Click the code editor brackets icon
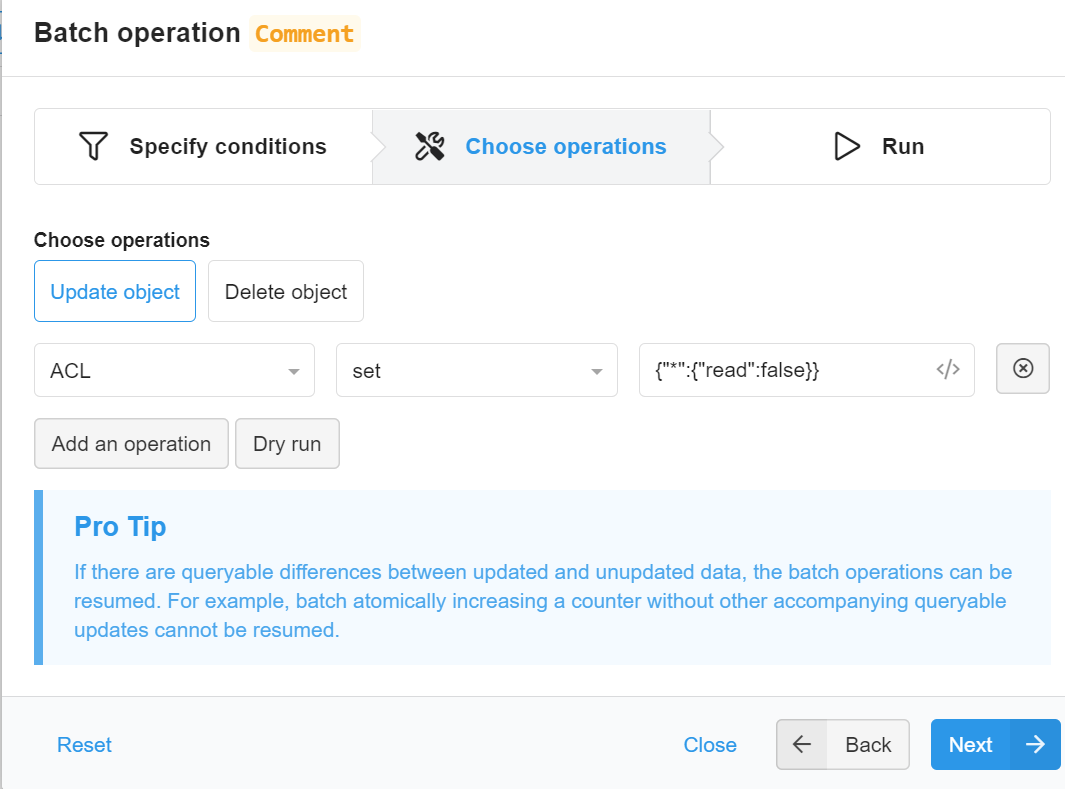Screen dimensions: 1065x789 coord(947,370)
